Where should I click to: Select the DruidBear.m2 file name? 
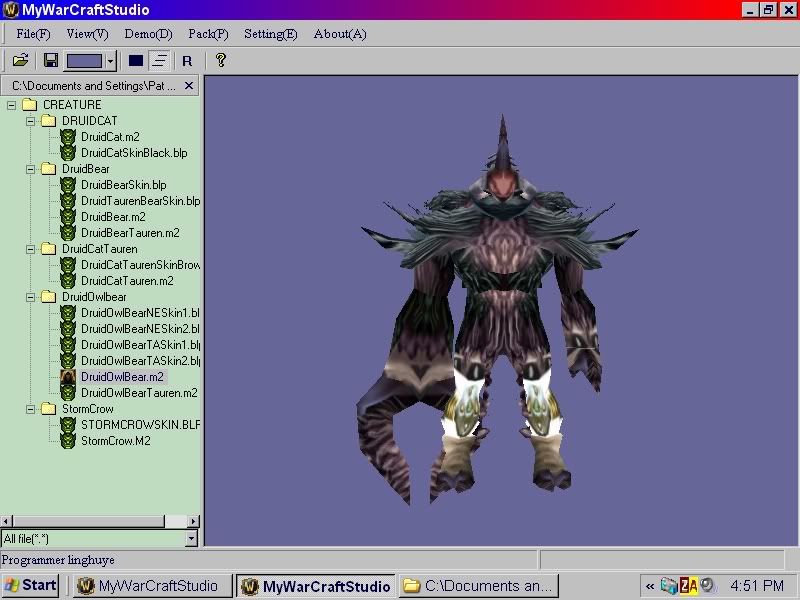click(x=113, y=217)
